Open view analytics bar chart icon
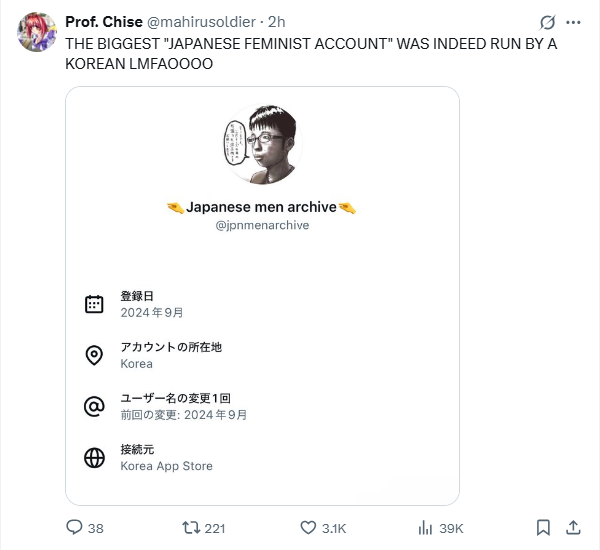The height and width of the screenshot is (550, 600). 424,527
